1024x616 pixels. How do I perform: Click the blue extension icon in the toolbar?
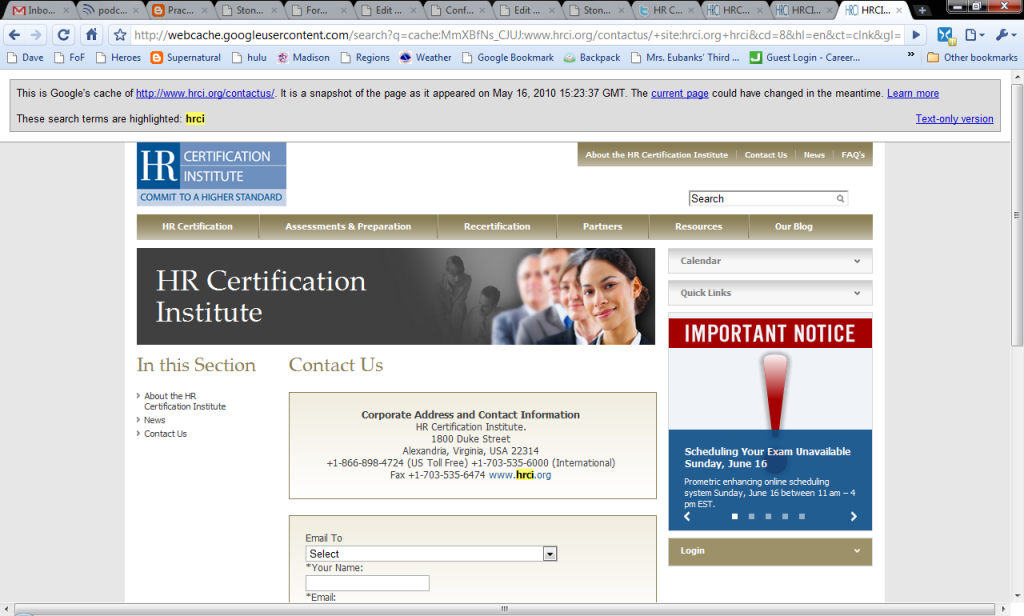[x=945, y=35]
